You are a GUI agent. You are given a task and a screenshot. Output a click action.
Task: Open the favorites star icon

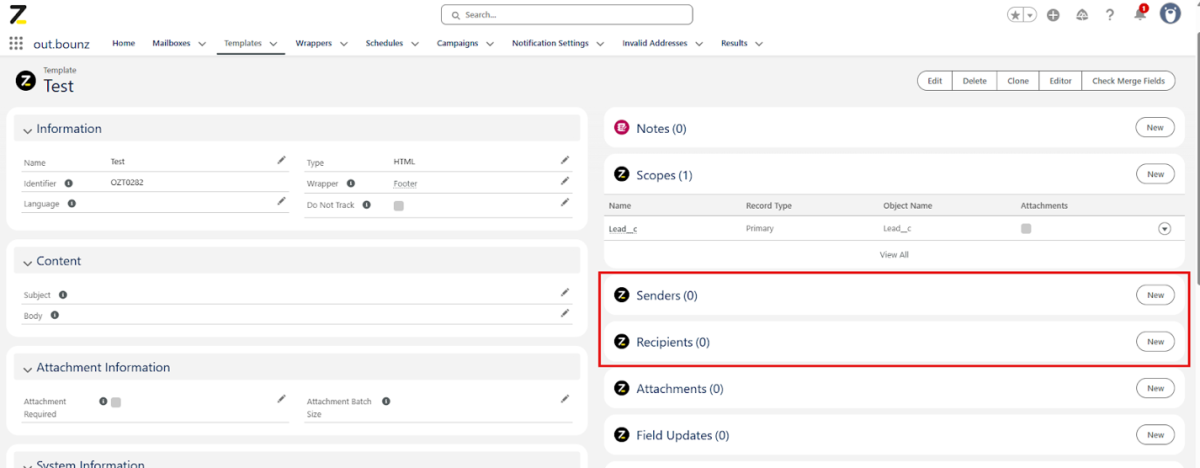[1015, 15]
